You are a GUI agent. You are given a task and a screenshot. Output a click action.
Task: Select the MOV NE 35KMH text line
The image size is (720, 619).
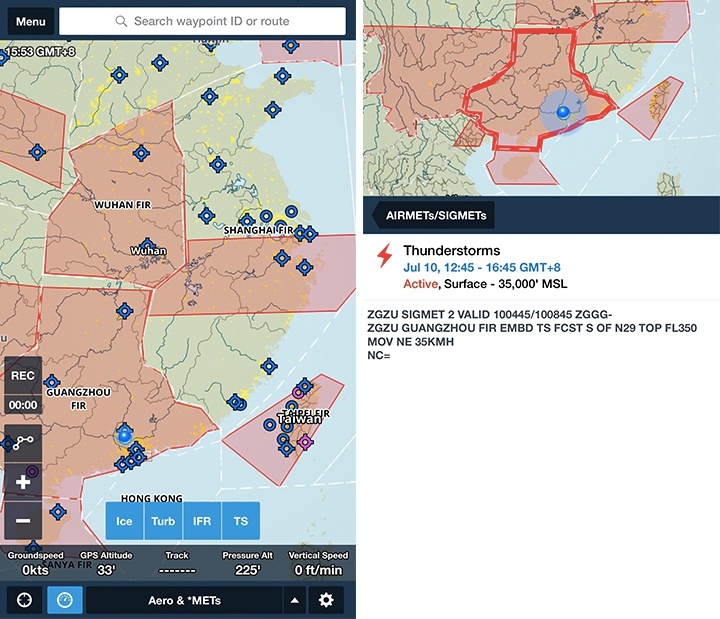[x=410, y=342]
